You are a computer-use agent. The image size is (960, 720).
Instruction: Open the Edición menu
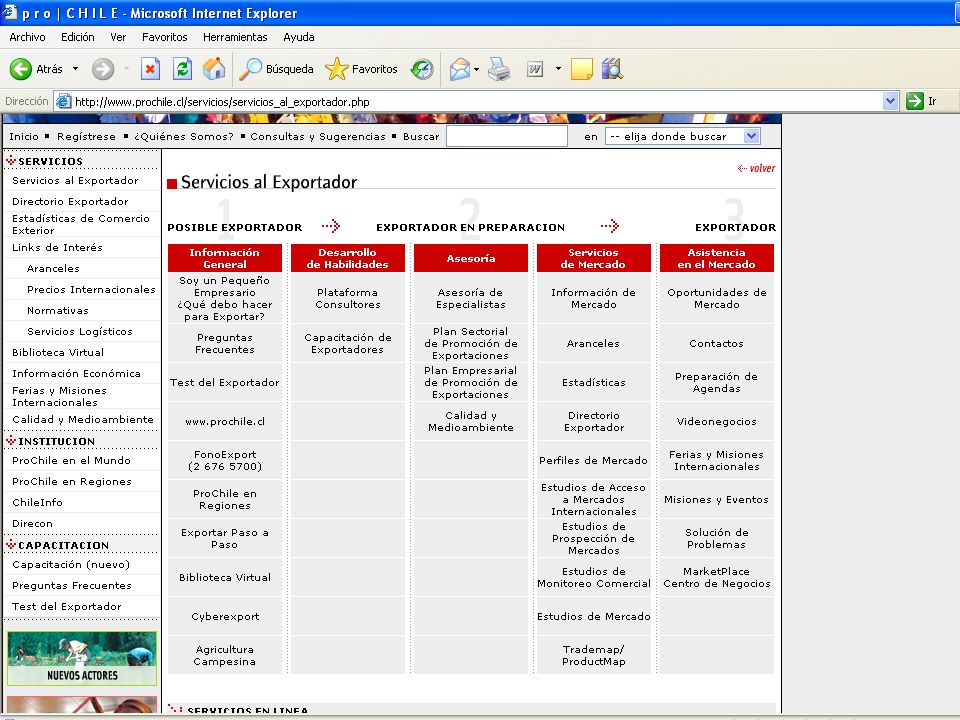[x=78, y=37]
